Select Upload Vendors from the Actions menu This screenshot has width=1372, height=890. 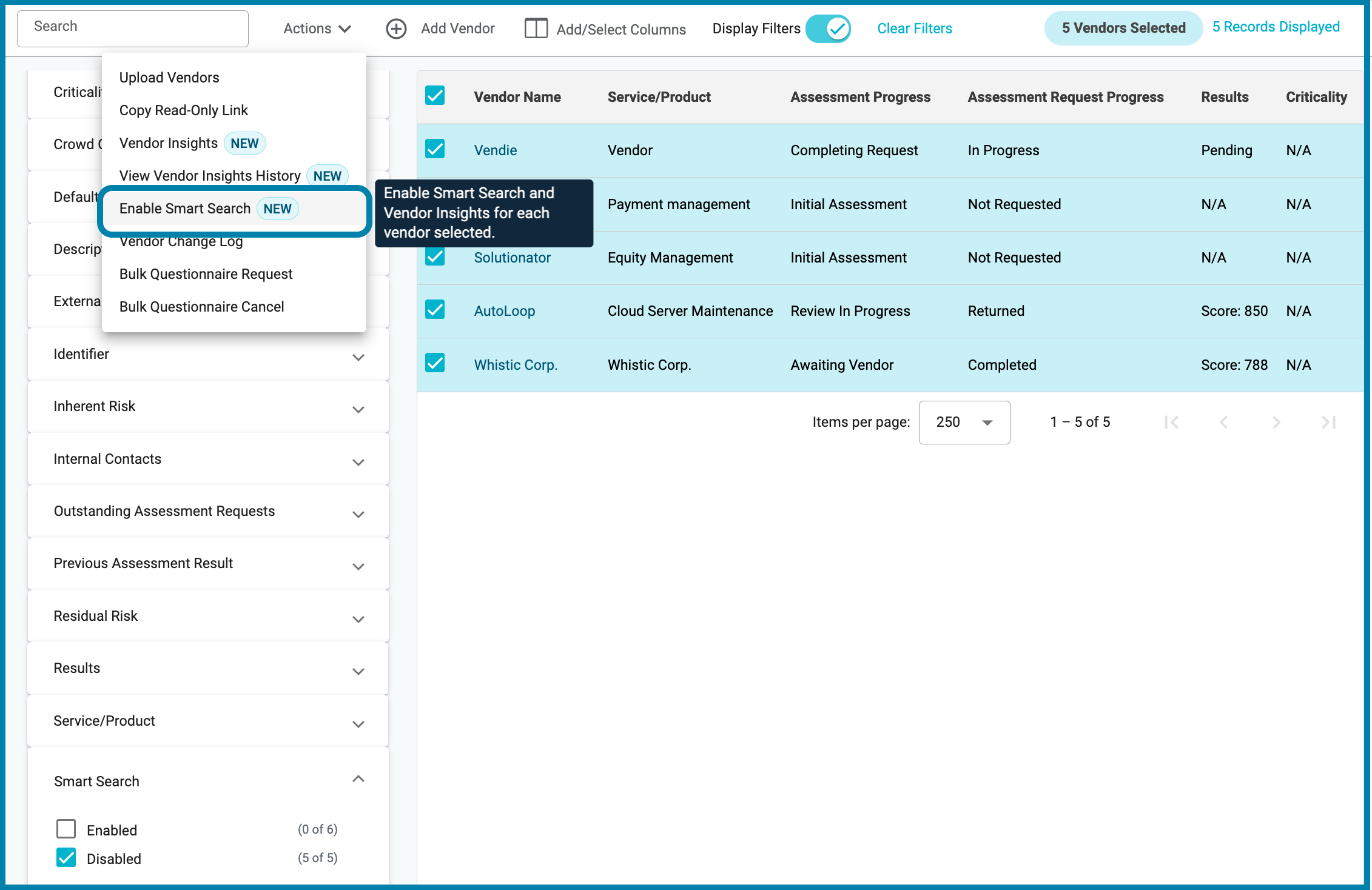click(x=169, y=77)
